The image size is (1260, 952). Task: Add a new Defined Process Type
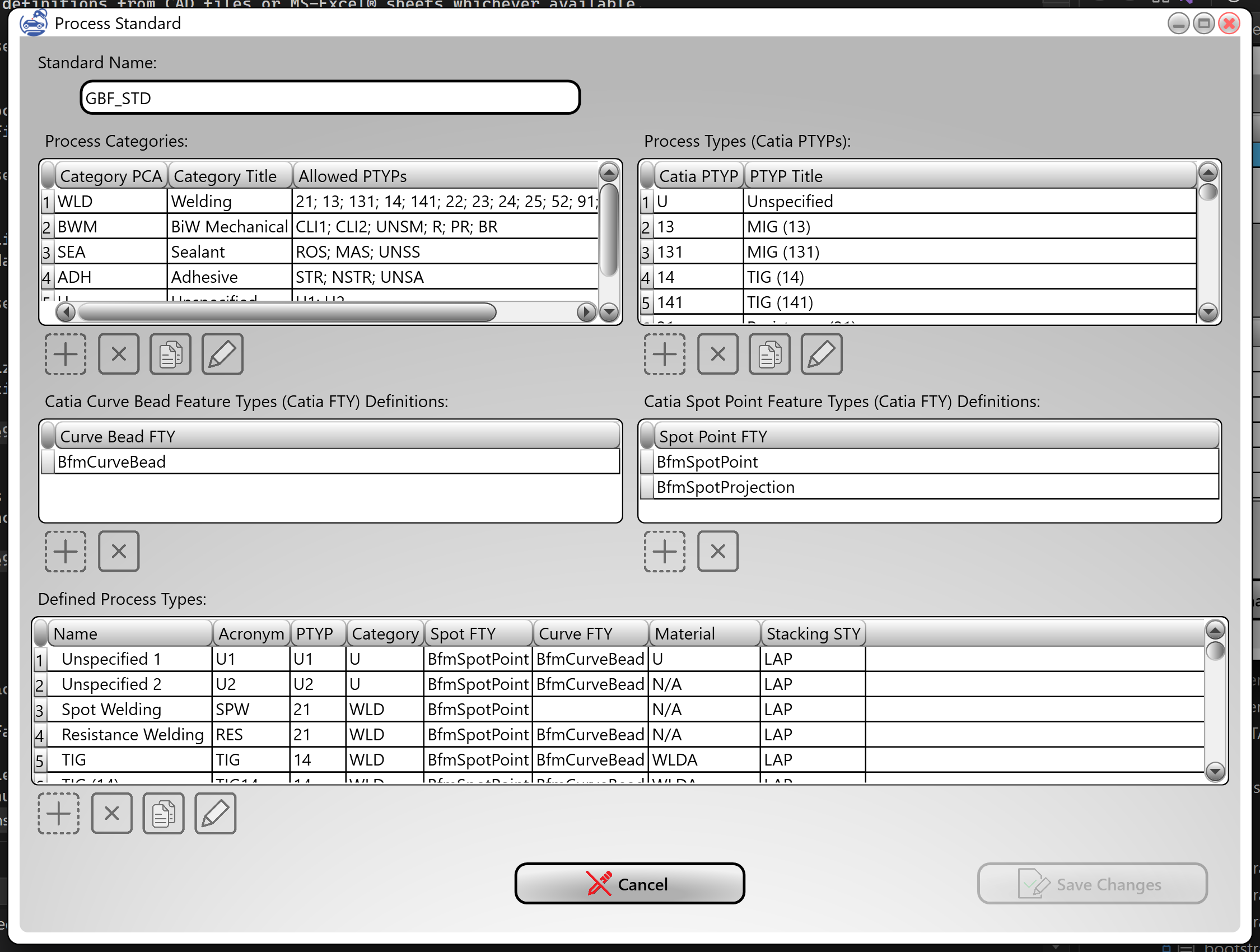tap(59, 813)
